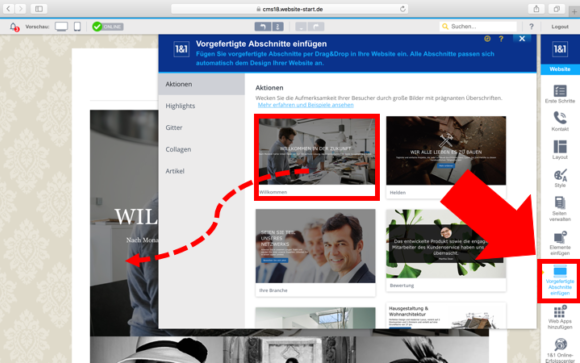Open Web Apps hinzufügen icon
The height and width of the screenshot is (363, 580).
tap(560, 317)
